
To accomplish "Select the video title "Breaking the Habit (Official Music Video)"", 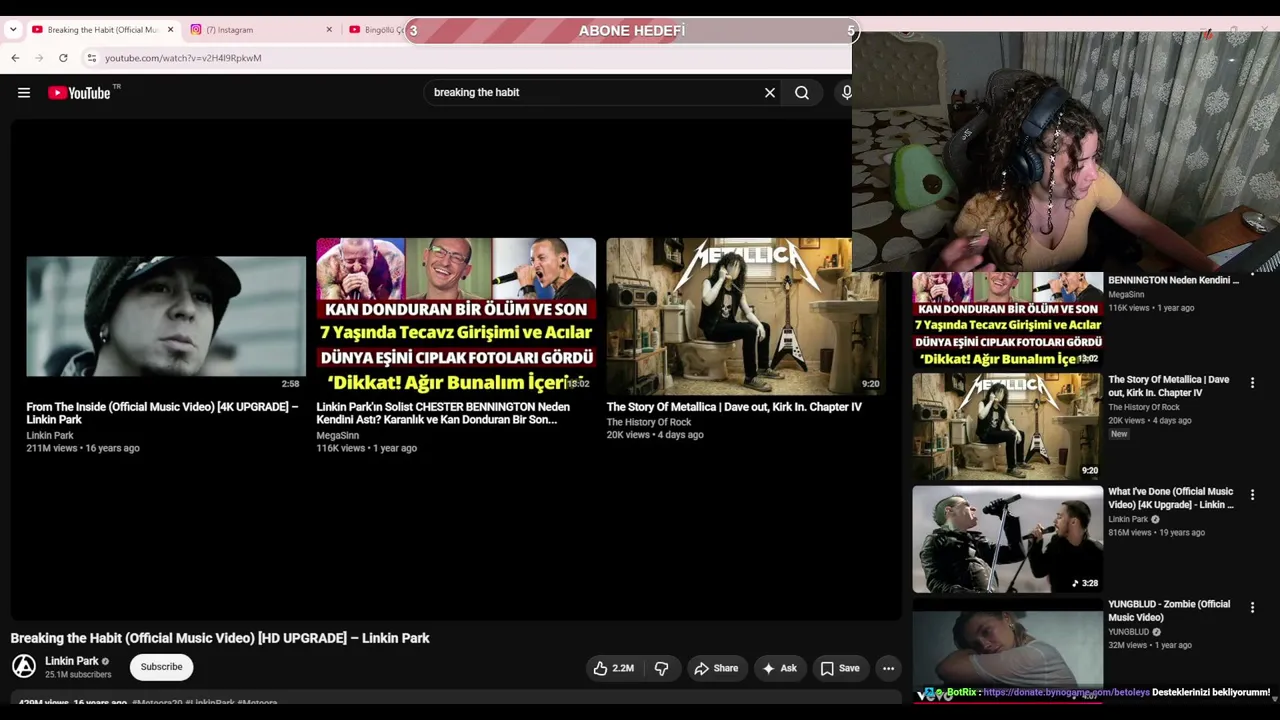I will pos(220,638).
